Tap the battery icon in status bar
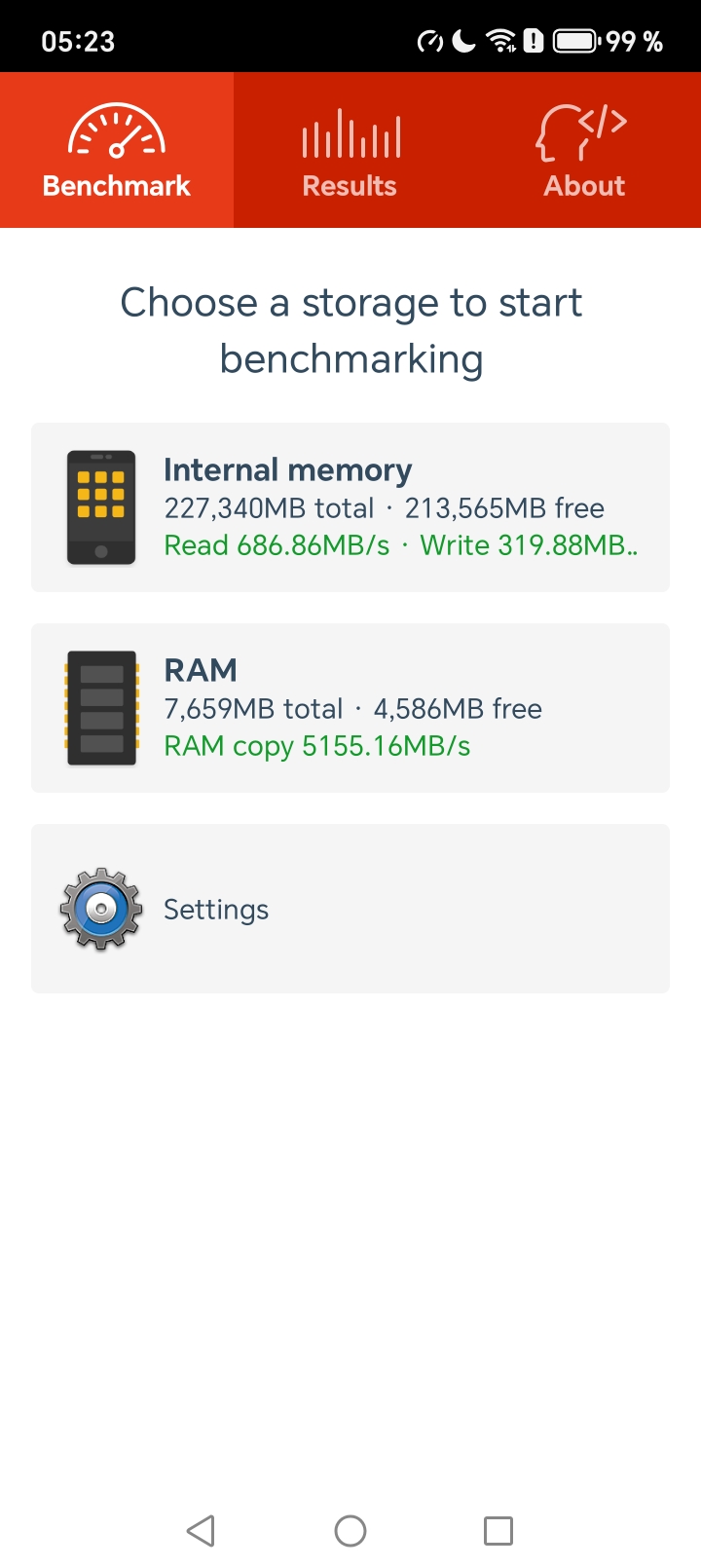The width and height of the screenshot is (701, 1568). [576, 41]
